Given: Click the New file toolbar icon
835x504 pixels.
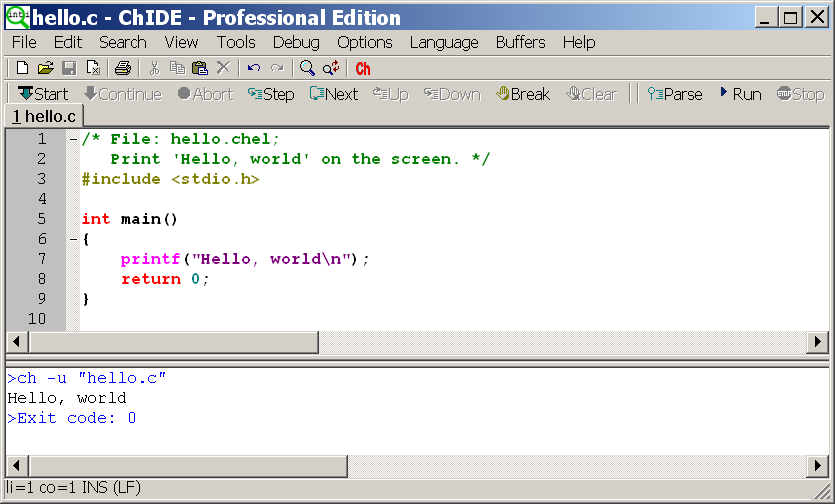Looking at the screenshot, I should pos(22,68).
